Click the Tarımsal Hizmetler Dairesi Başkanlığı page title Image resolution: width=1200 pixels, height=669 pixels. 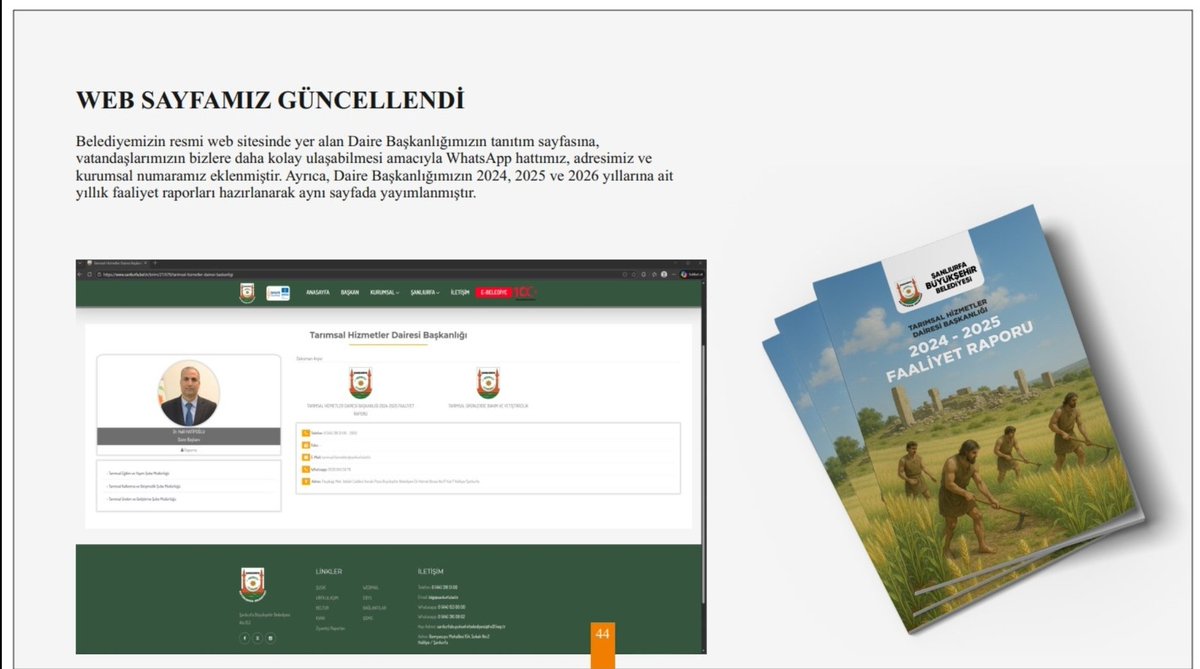[x=389, y=334]
